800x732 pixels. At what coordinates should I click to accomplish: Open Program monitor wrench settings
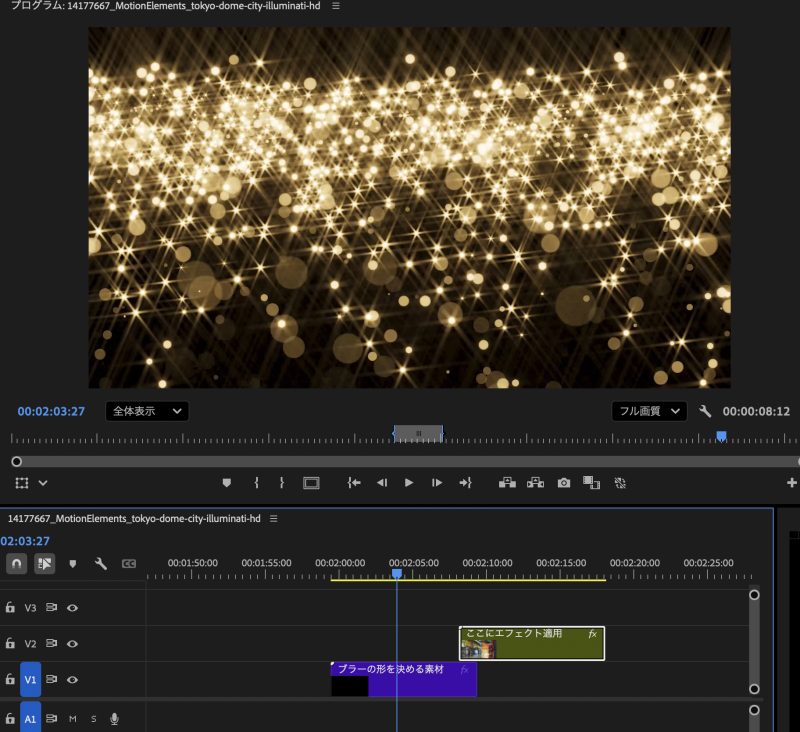tap(705, 411)
